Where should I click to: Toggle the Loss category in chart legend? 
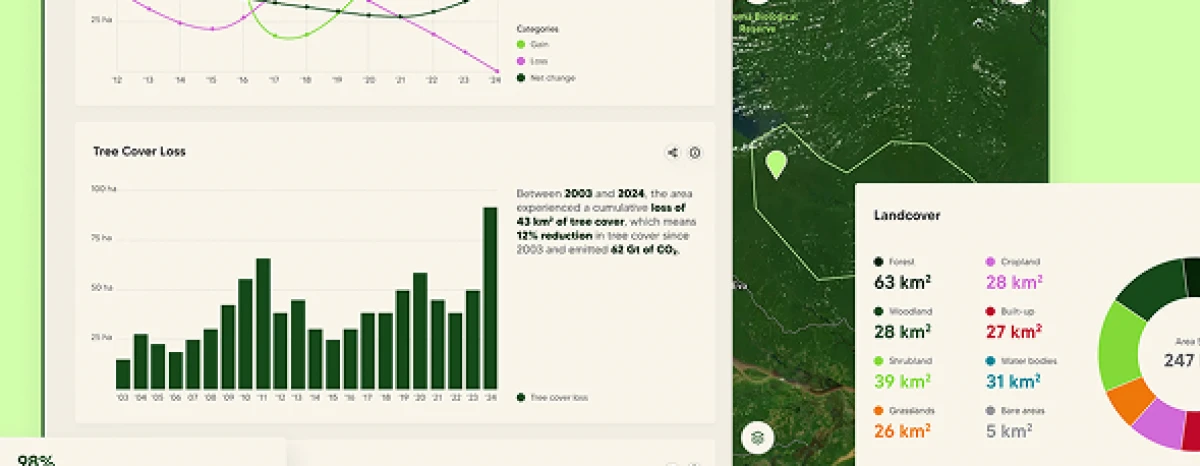(x=538, y=61)
